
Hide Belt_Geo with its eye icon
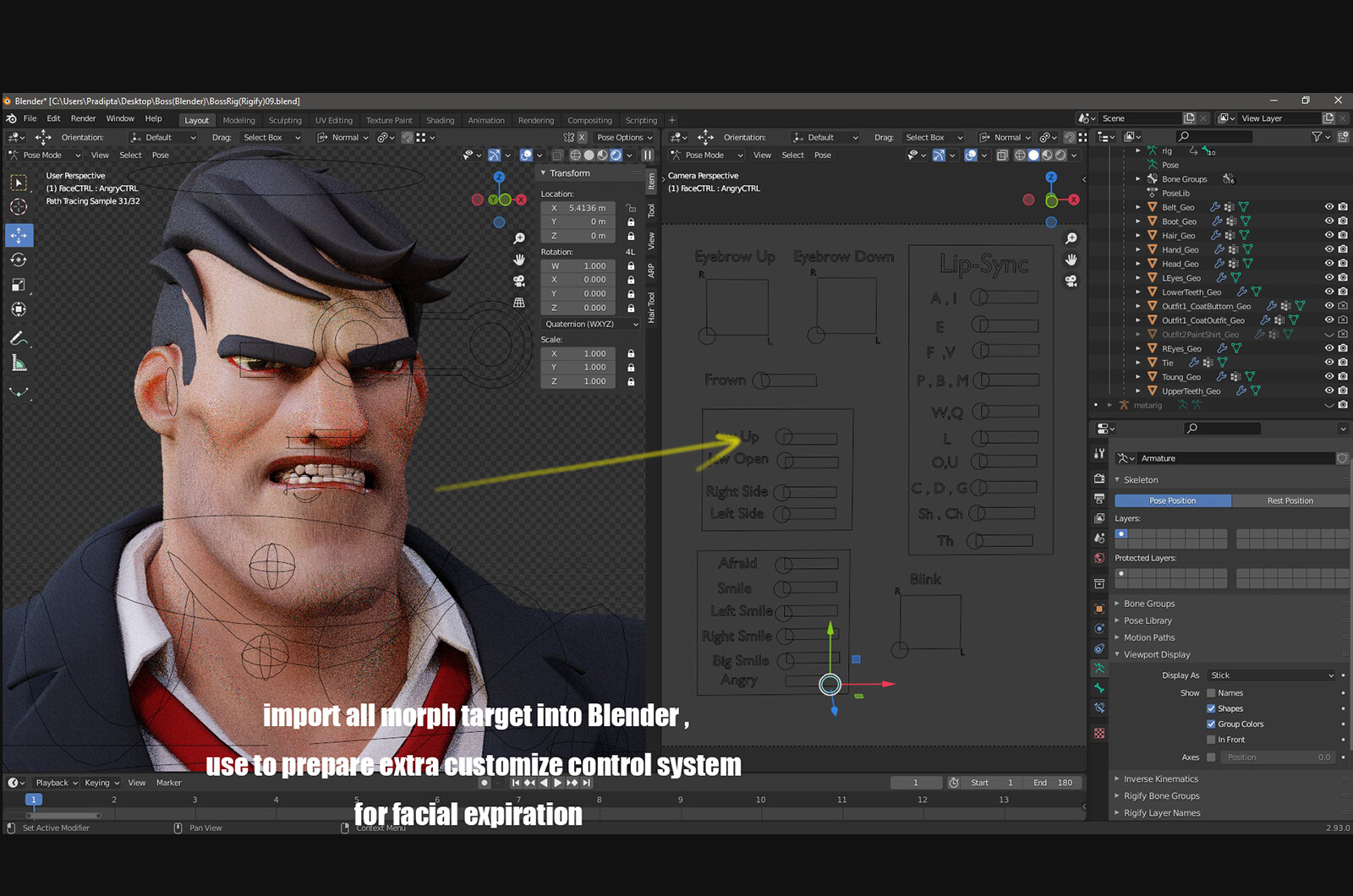[x=1329, y=207]
